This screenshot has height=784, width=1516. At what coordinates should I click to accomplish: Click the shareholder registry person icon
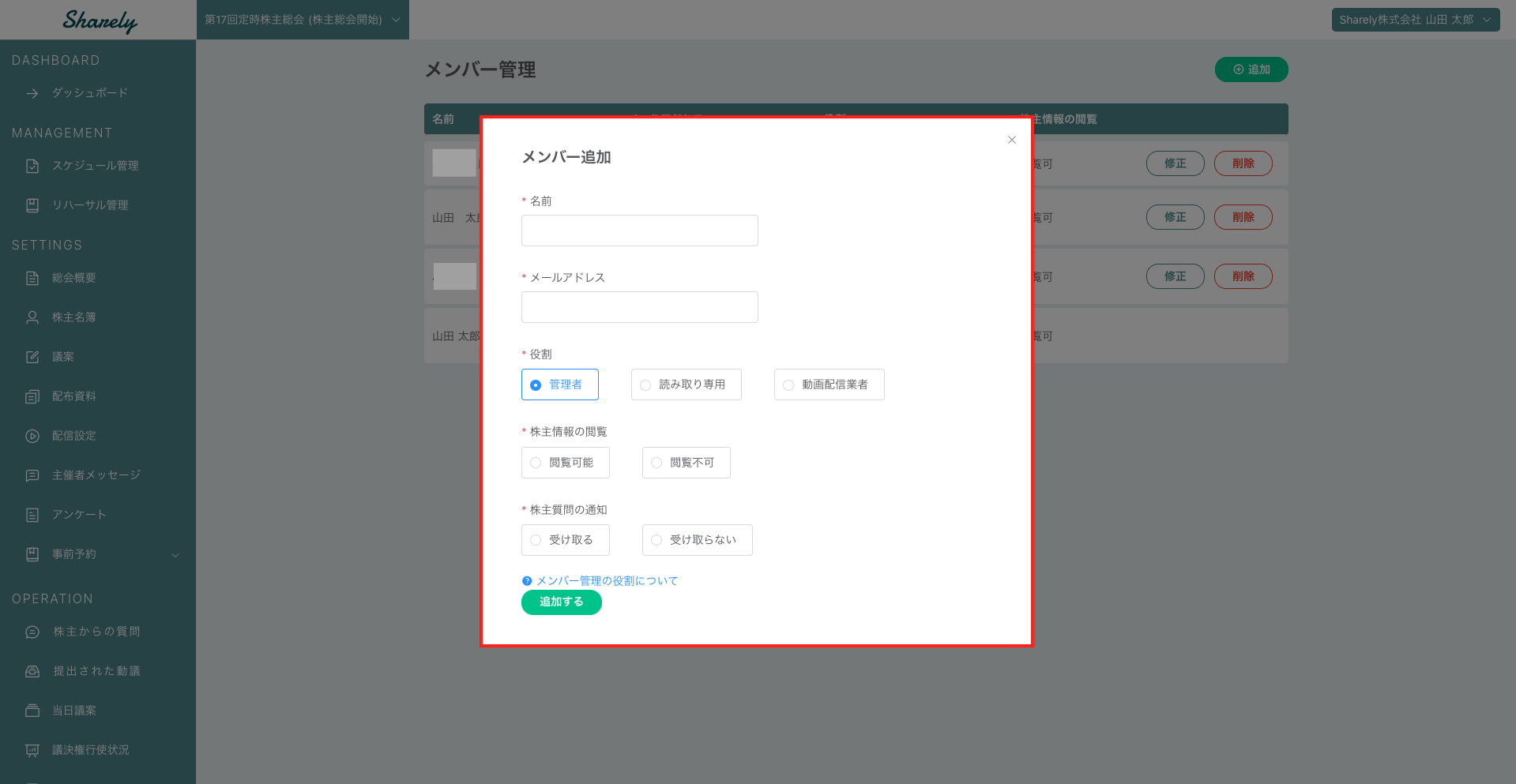[x=32, y=317]
